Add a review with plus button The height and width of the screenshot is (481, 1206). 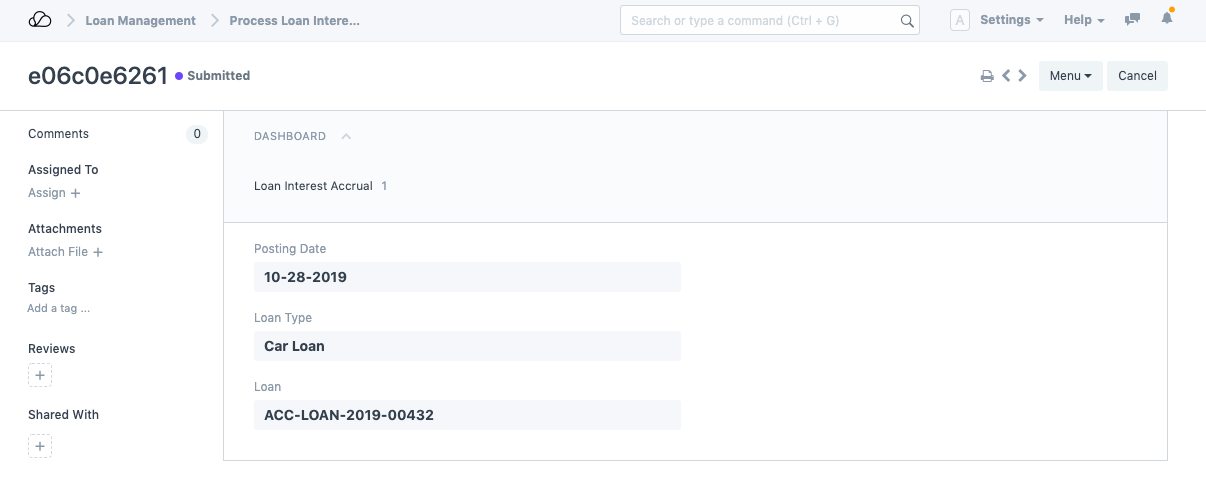(x=40, y=376)
